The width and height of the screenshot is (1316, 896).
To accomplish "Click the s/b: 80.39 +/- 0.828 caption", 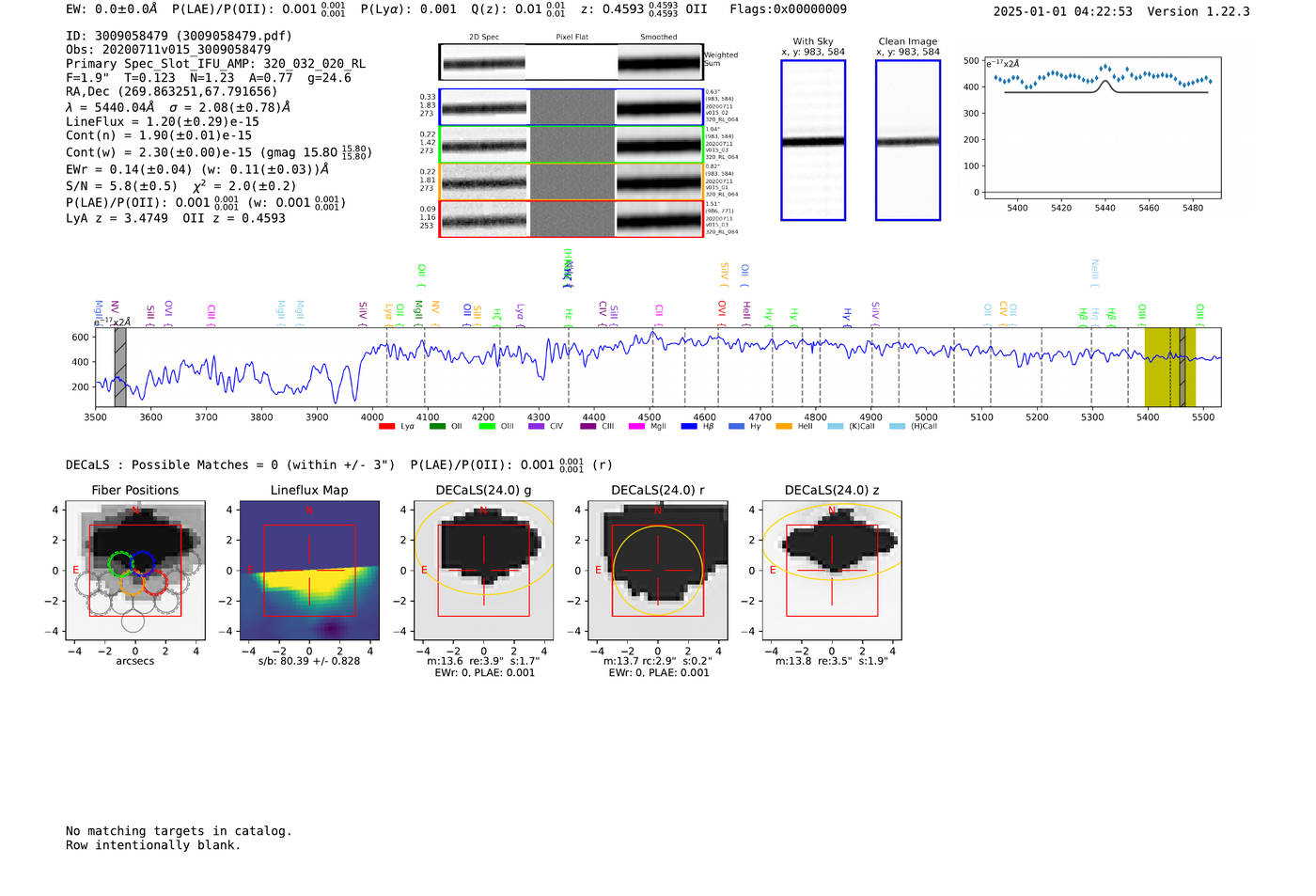I will pos(309,661).
